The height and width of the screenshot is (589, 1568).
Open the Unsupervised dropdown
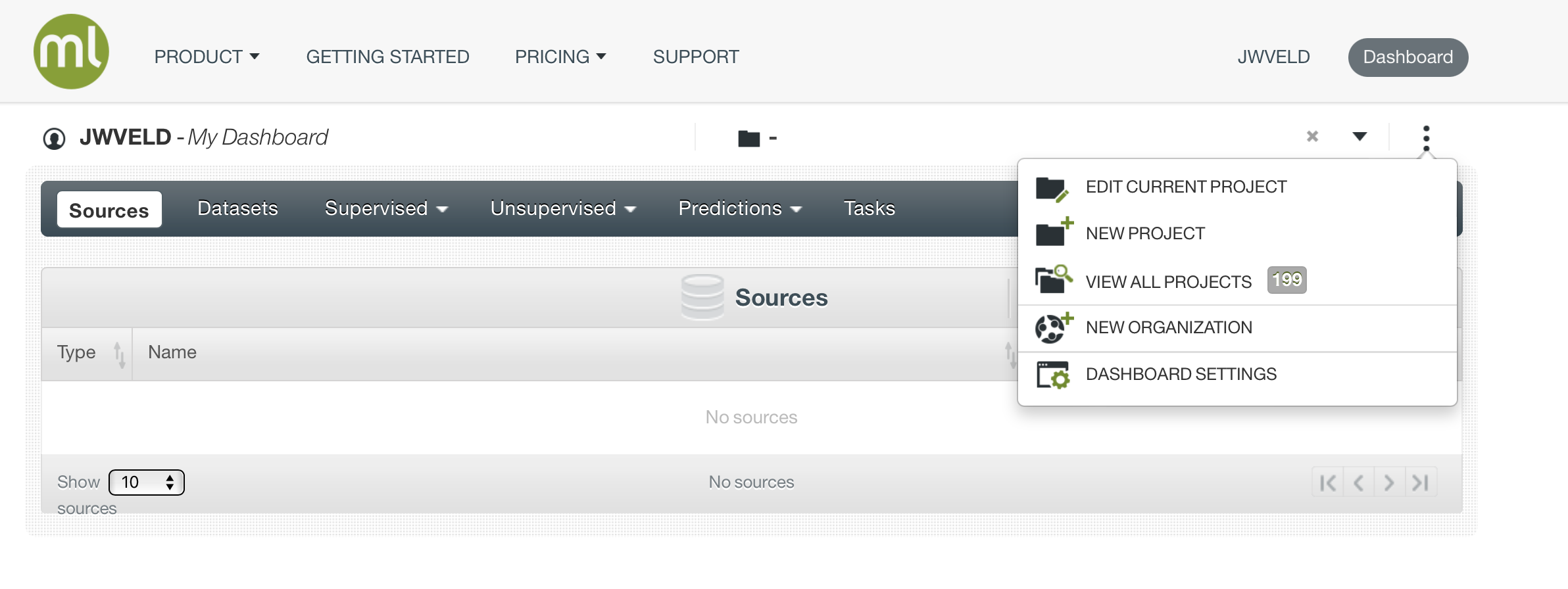[x=563, y=208]
